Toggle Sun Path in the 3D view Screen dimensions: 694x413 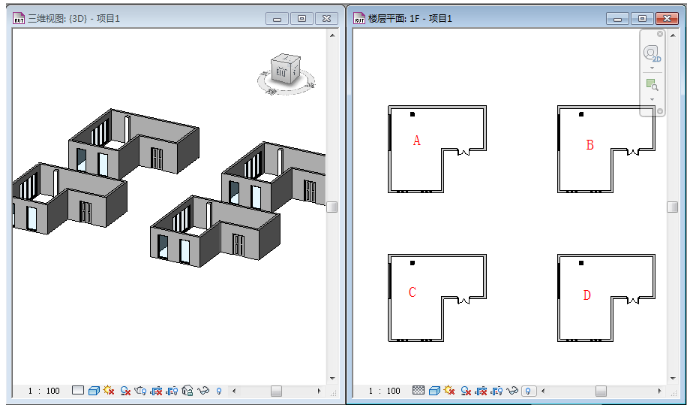click(109, 390)
